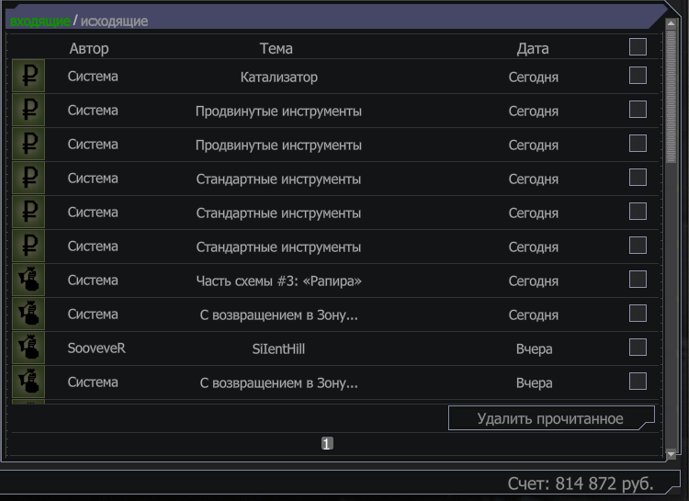Click the scrollbar up arrow

click(671, 24)
